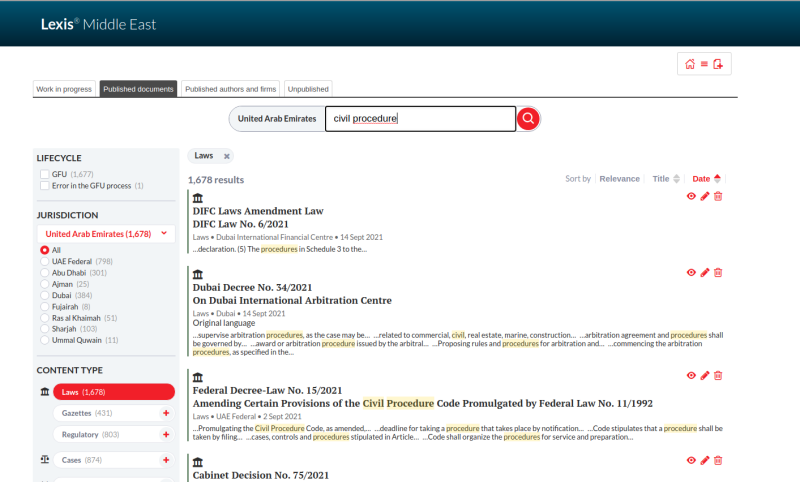Click the new document plus icon
800x482 pixels.
(x=718, y=64)
